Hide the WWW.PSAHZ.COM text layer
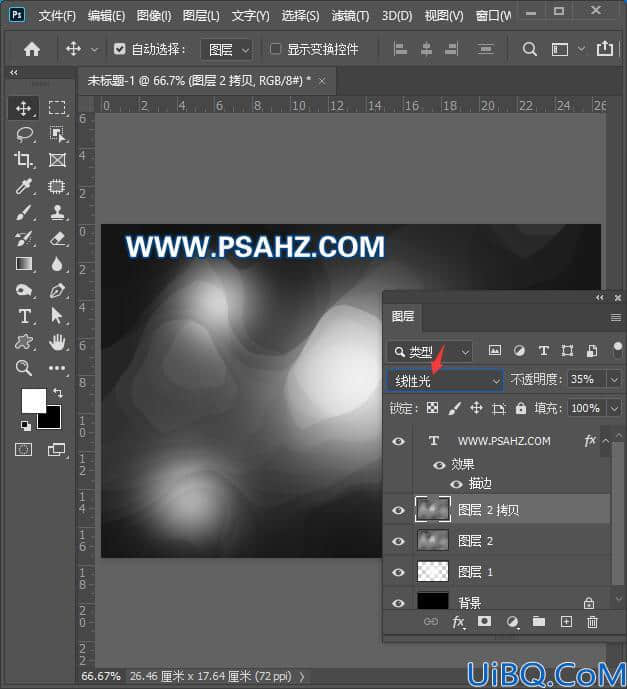 click(x=399, y=441)
